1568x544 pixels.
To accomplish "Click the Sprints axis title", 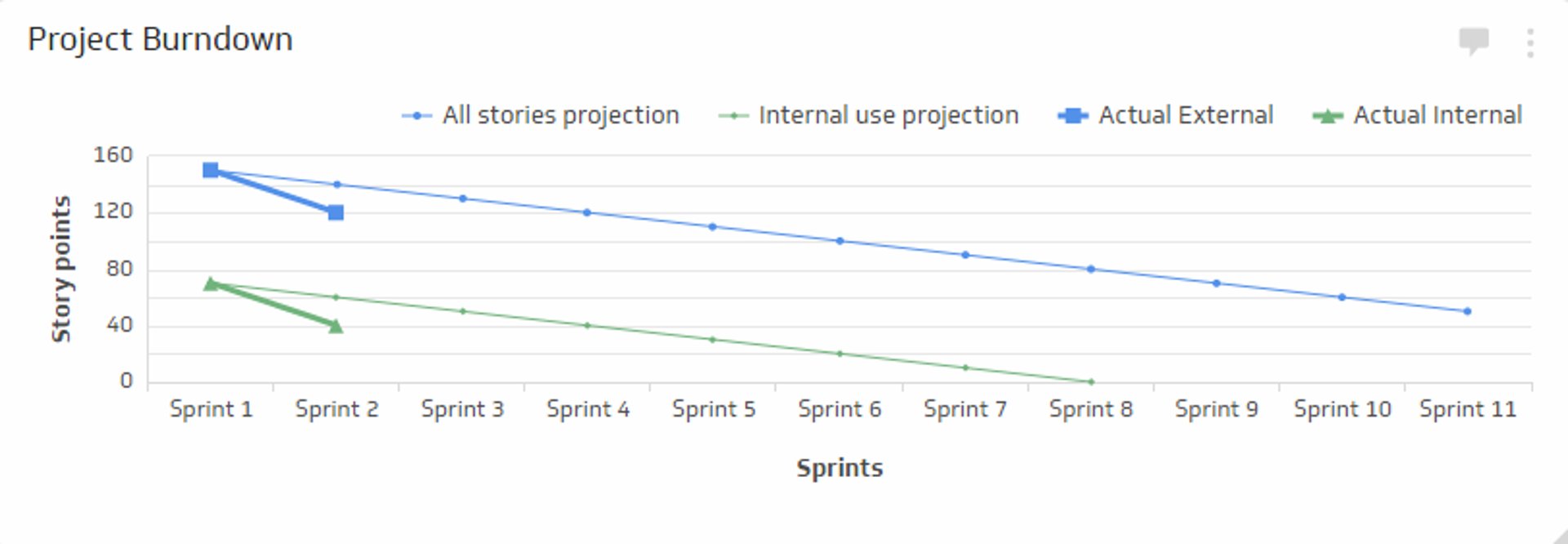I will tap(840, 468).
